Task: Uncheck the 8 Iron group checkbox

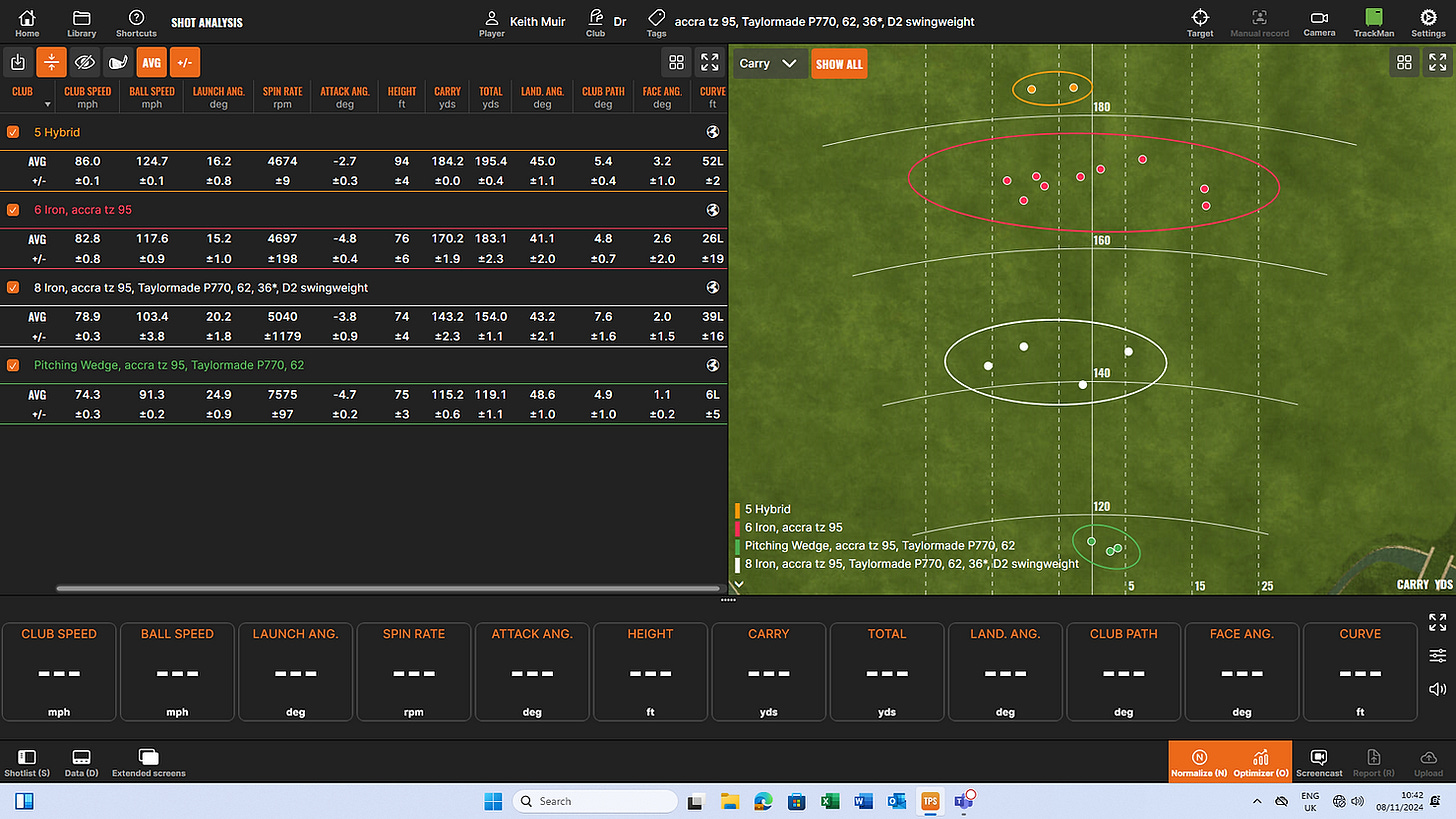Action: click(x=13, y=287)
